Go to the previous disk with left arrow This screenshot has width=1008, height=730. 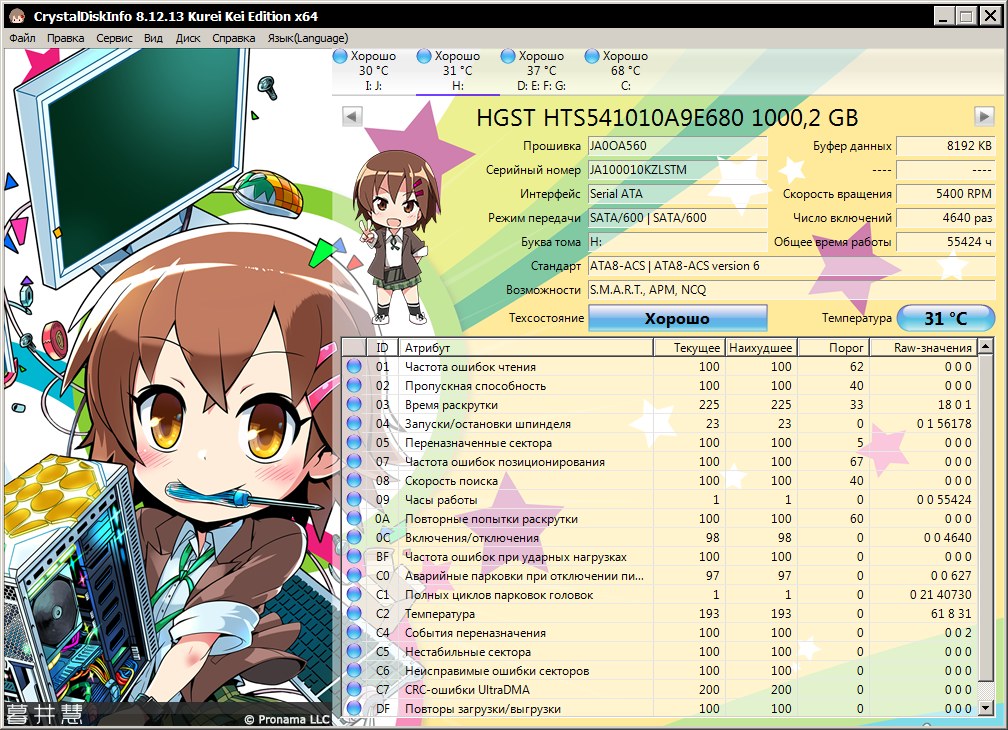(x=351, y=117)
